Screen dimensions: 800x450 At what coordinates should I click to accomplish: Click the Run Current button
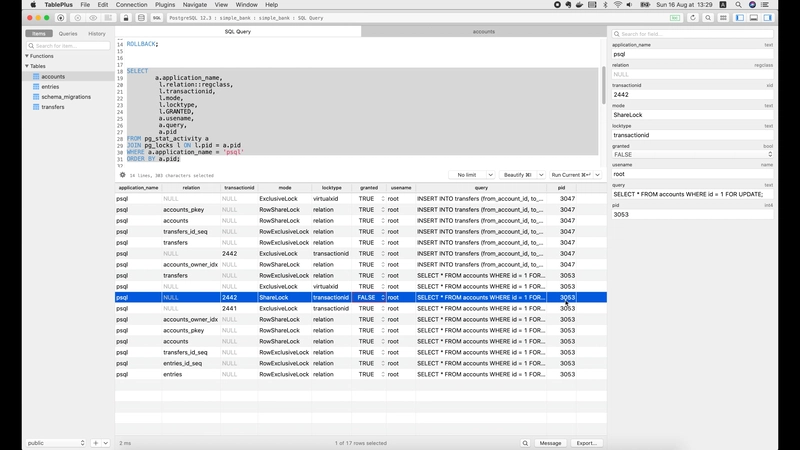tap(571, 175)
